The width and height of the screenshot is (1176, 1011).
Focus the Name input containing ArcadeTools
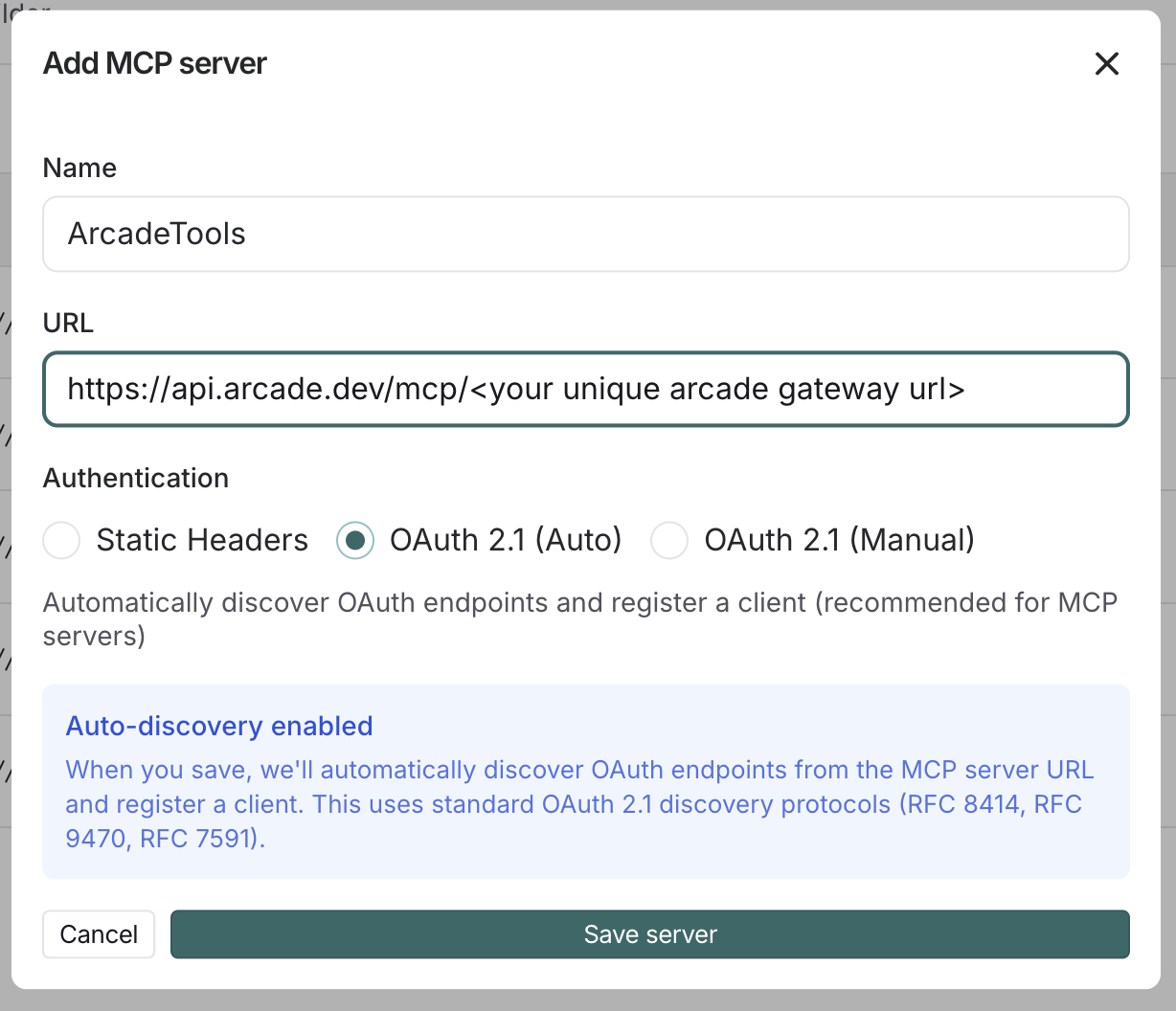click(x=585, y=234)
